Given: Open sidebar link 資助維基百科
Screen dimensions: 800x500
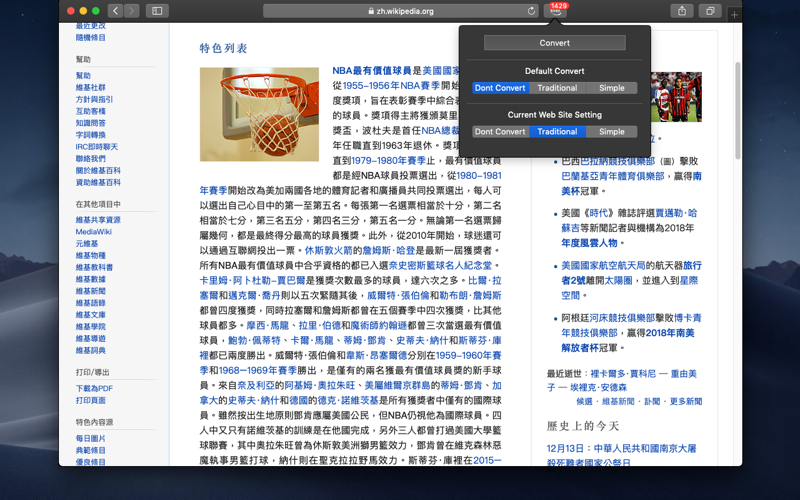Looking at the screenshot, I should (x=98, y=182).
